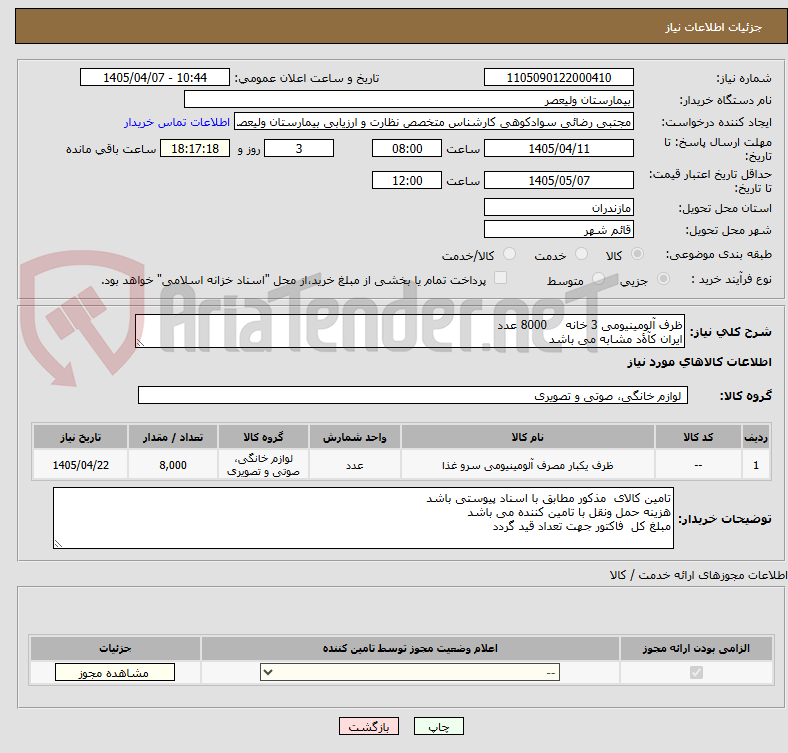Click the الزامی بودن ارائه مجوز header

point(696,648)
